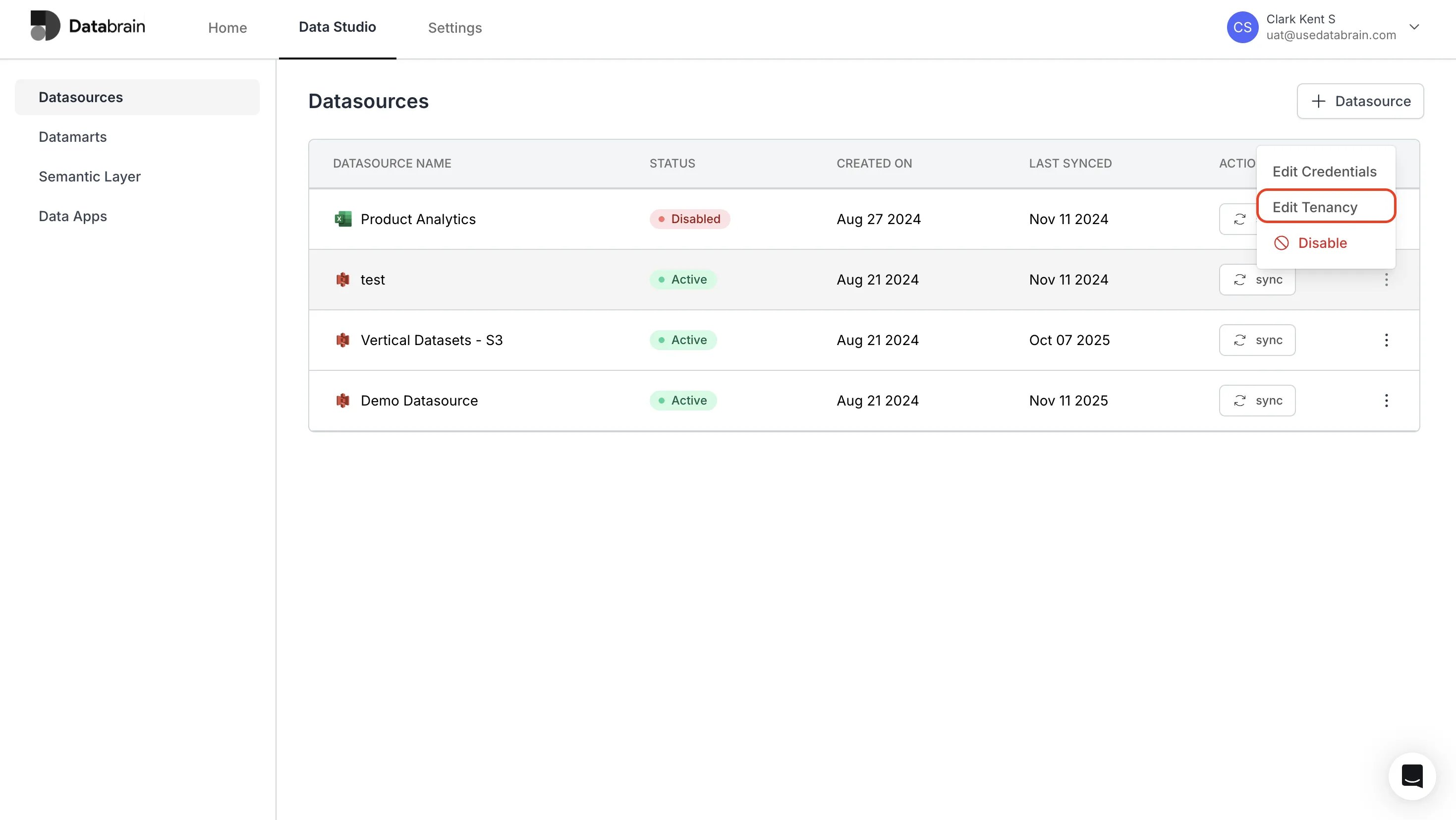Expand the account dropdown chevron

click(1414, 27)
